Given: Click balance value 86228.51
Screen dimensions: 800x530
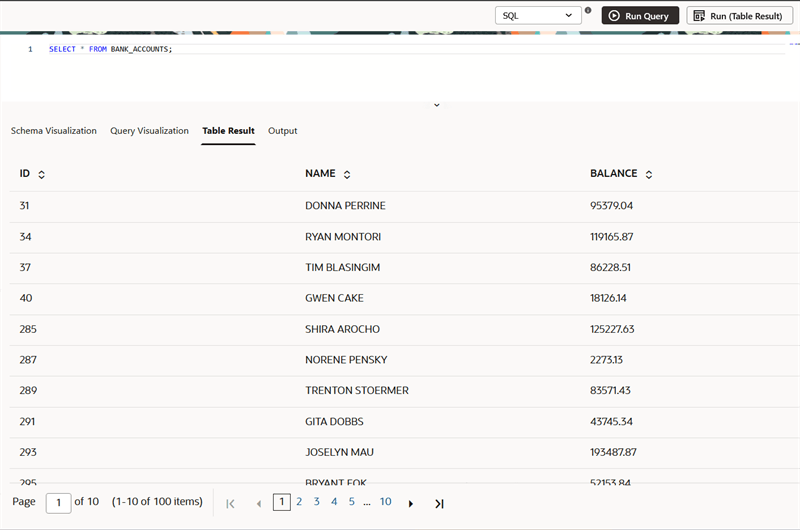Looking at the screenshot, I should 610,267.
